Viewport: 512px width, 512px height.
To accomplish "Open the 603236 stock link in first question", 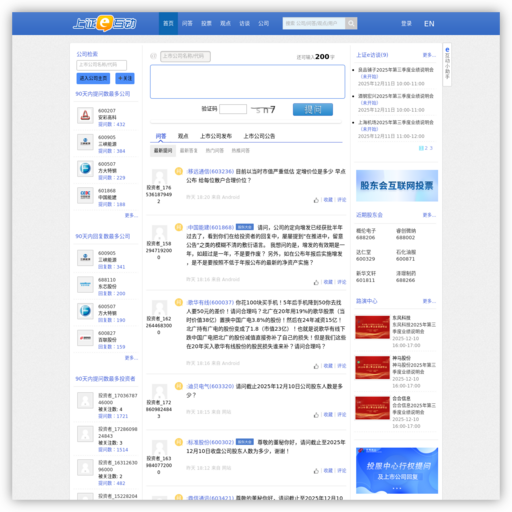I will 210,172.
